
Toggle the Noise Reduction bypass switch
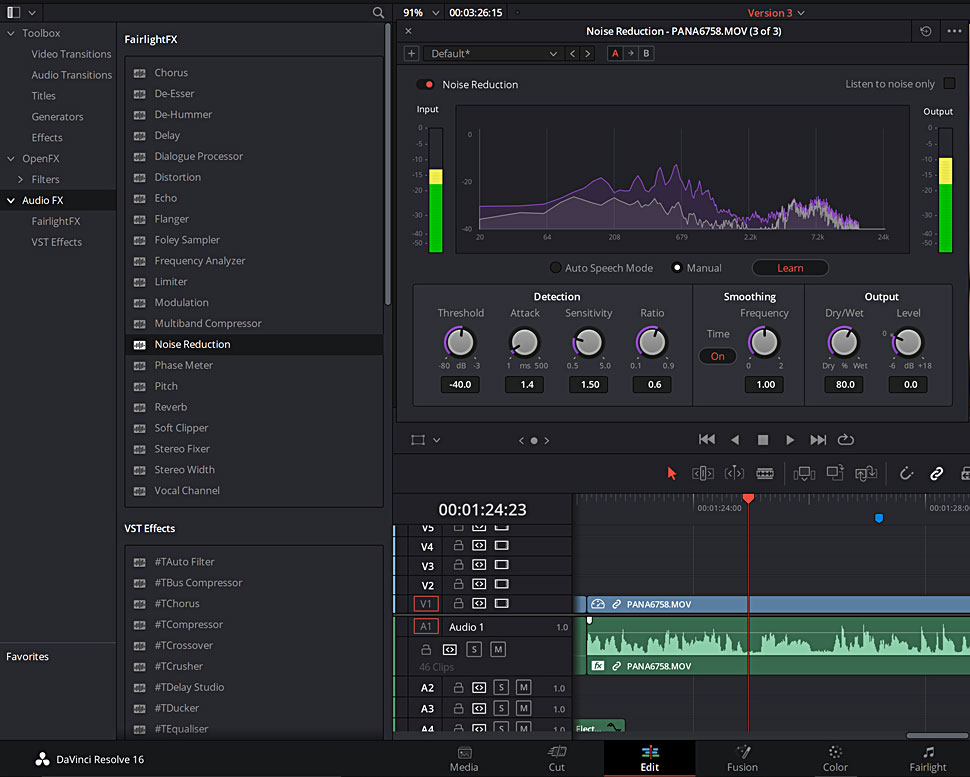(425, 84)
